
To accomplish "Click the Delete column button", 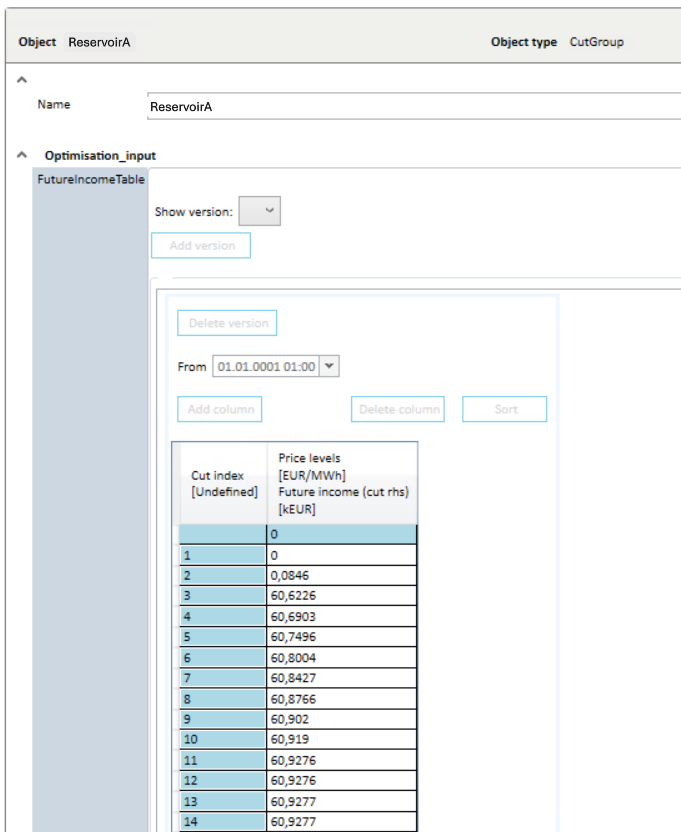I will pos(399,409).
